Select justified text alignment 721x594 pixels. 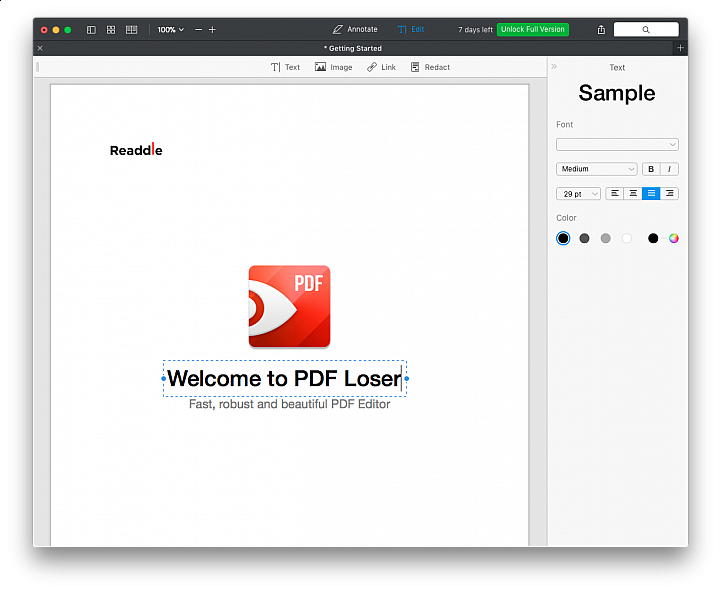651,194
